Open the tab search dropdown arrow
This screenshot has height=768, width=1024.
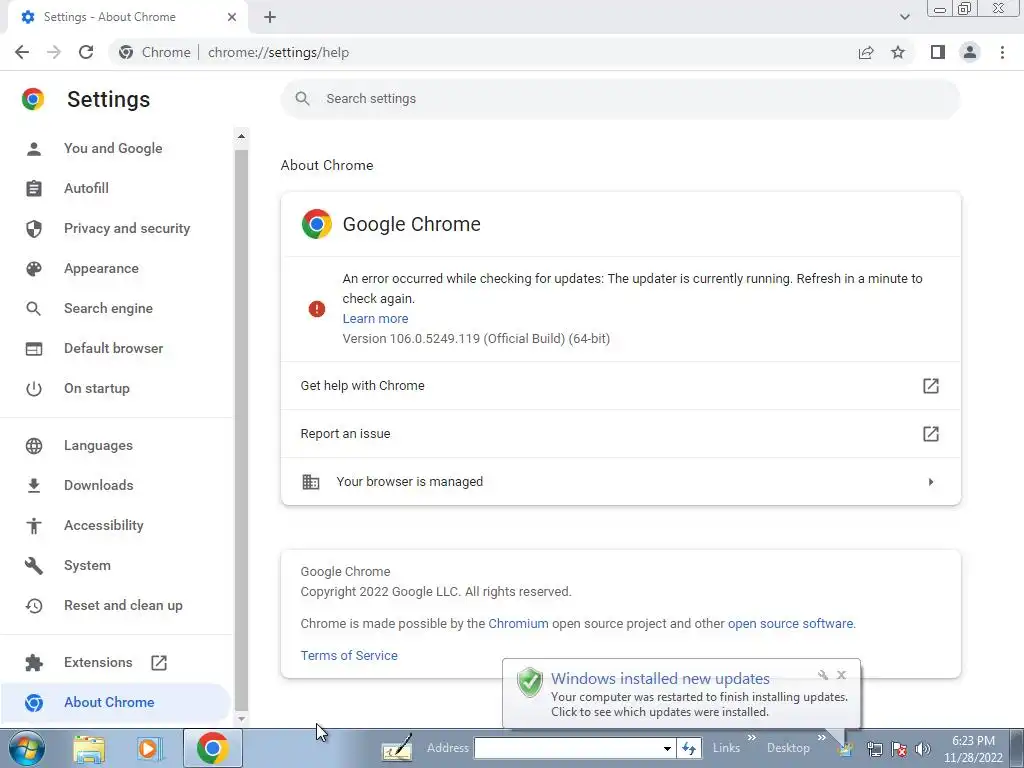click(x=904, y=17)
